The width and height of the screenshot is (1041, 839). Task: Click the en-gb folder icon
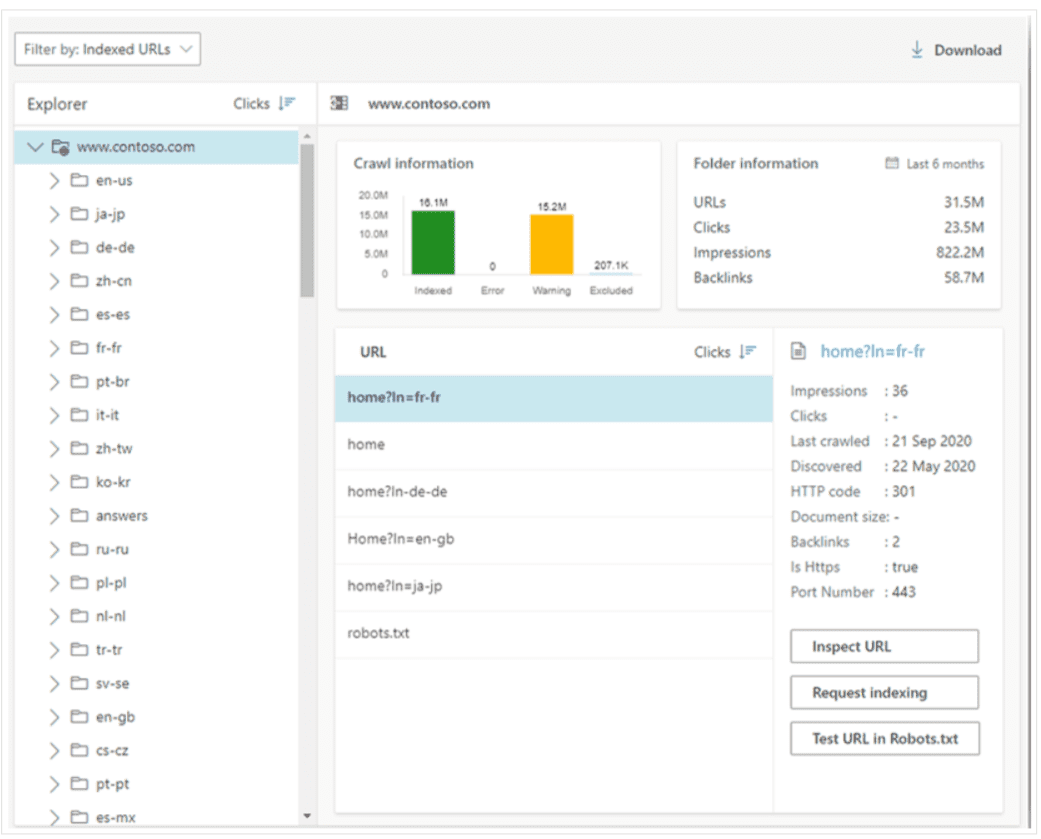coord(80,717)
